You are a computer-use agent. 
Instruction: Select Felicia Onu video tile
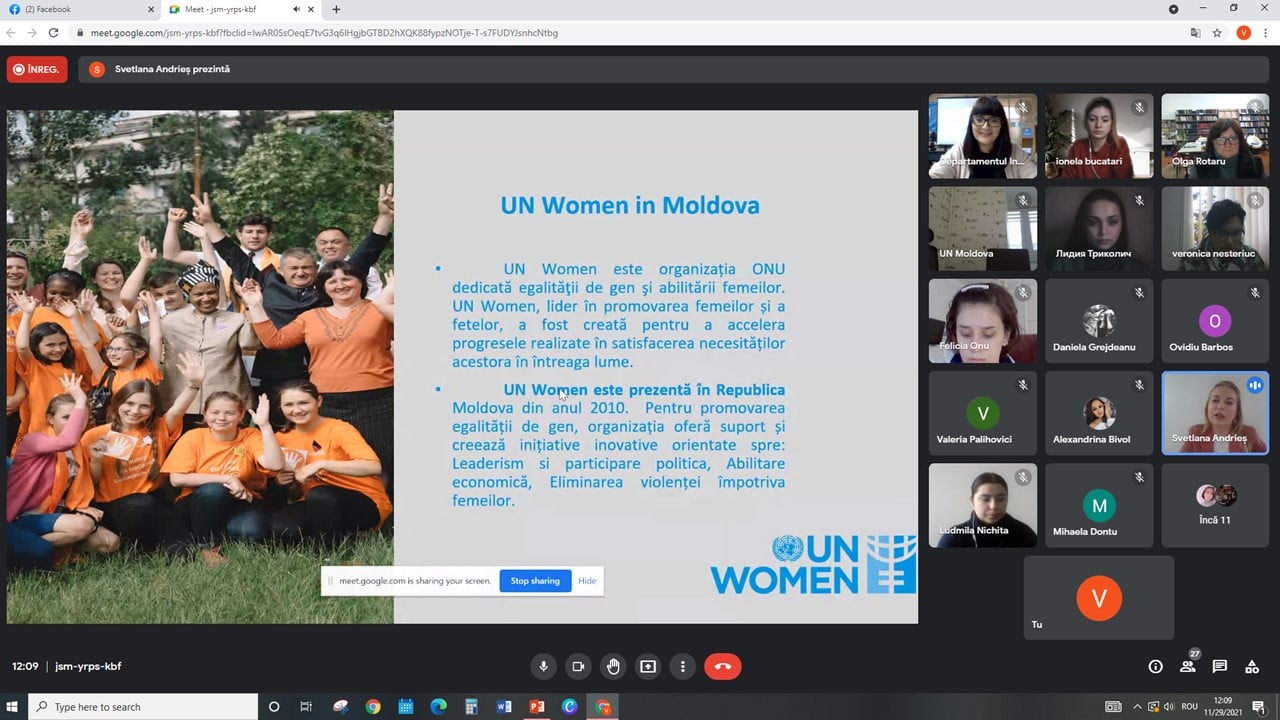[x=983, y=321]
